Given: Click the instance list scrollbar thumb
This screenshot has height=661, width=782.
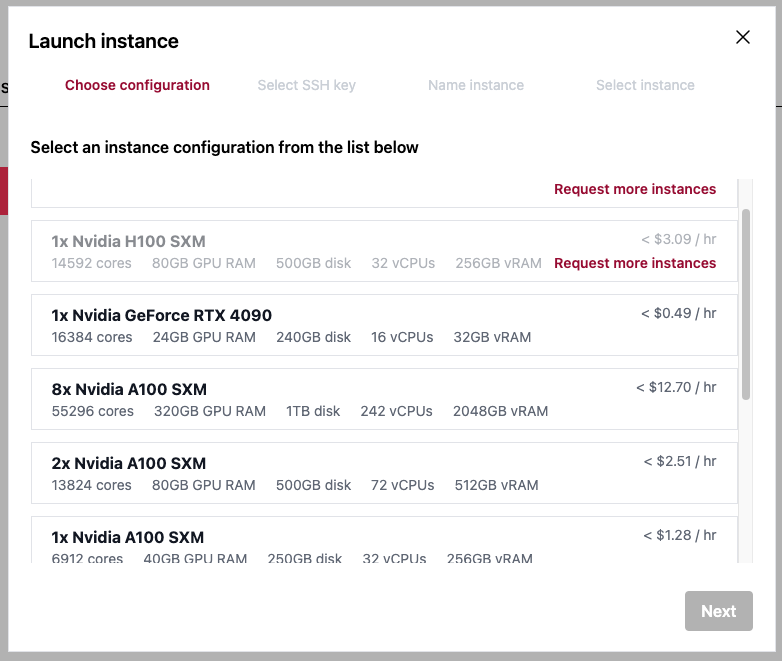Looking at the screenshot, I should (746, 304).
